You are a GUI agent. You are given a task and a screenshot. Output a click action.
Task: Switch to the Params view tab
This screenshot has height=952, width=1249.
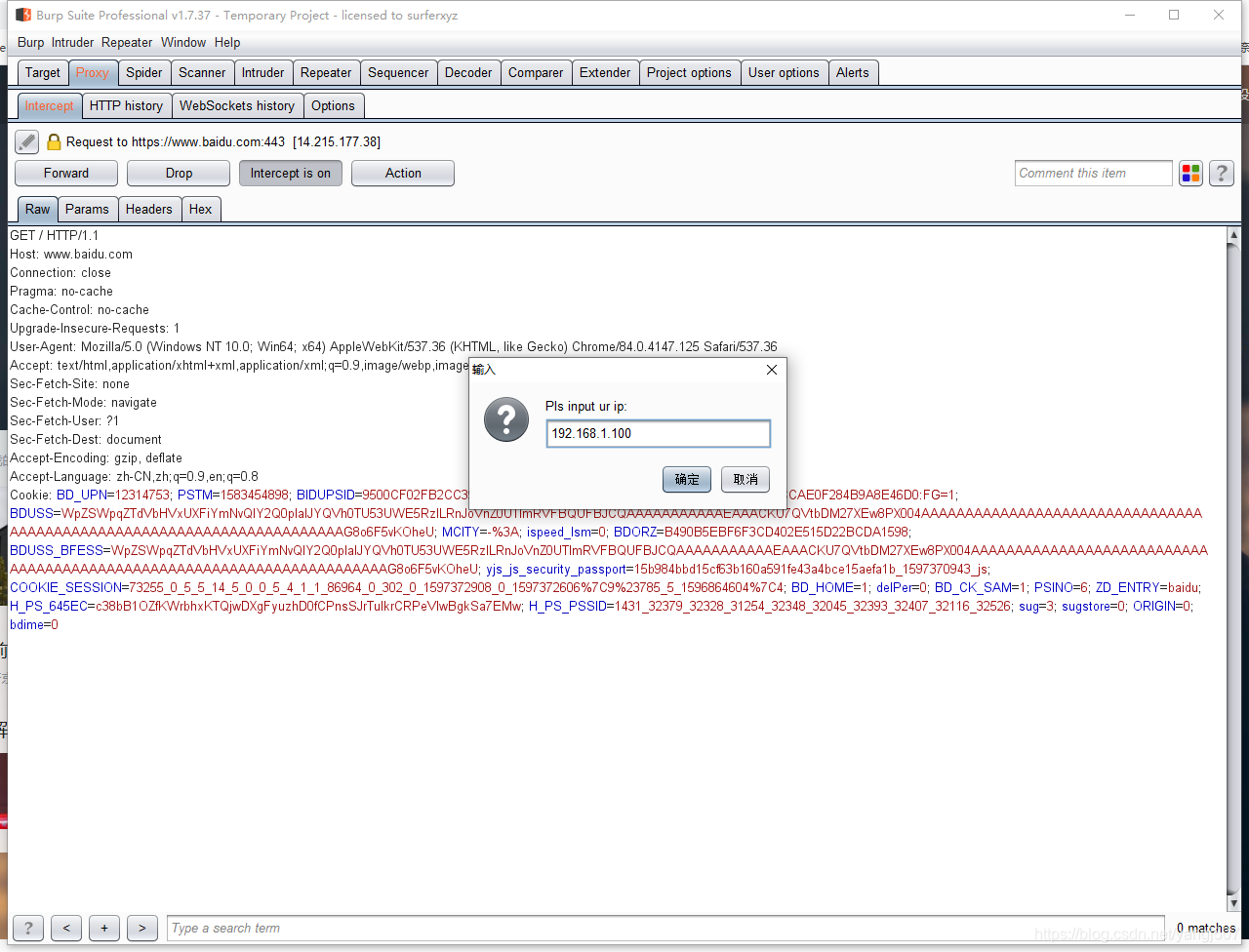coord(88,210)
